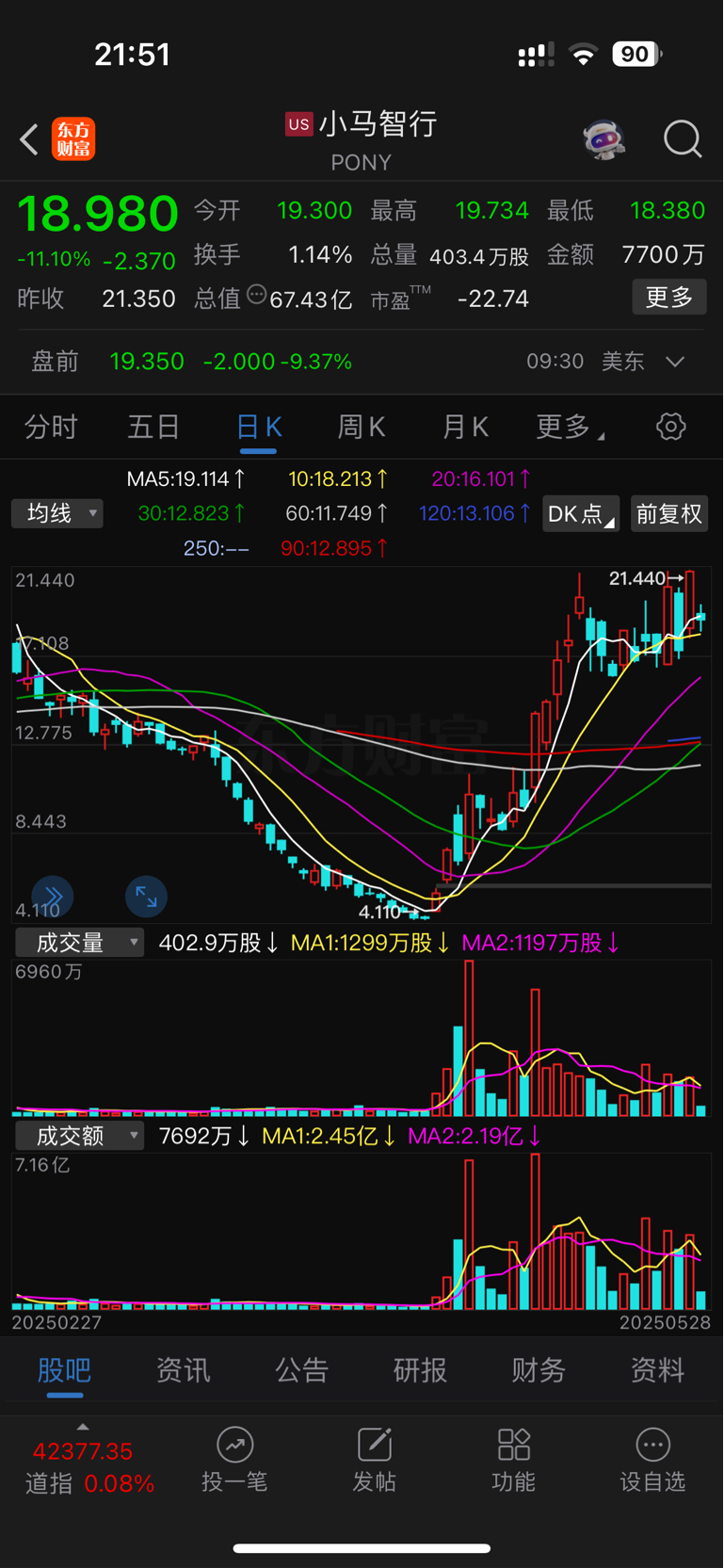Expand the index ticker arrow above 42377.35

click(x=83, y=1427)
